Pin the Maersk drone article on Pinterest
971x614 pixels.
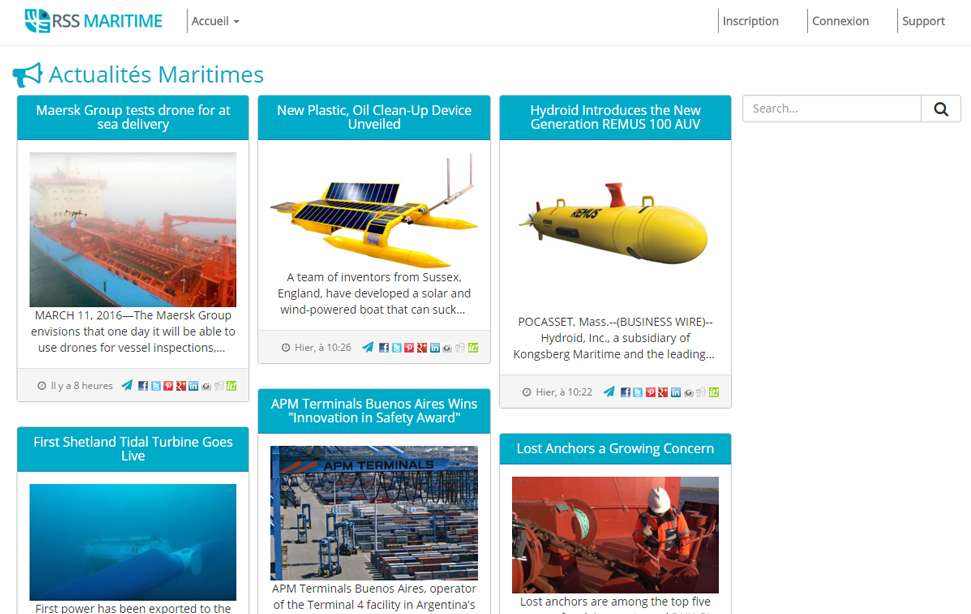coord(168,386)
